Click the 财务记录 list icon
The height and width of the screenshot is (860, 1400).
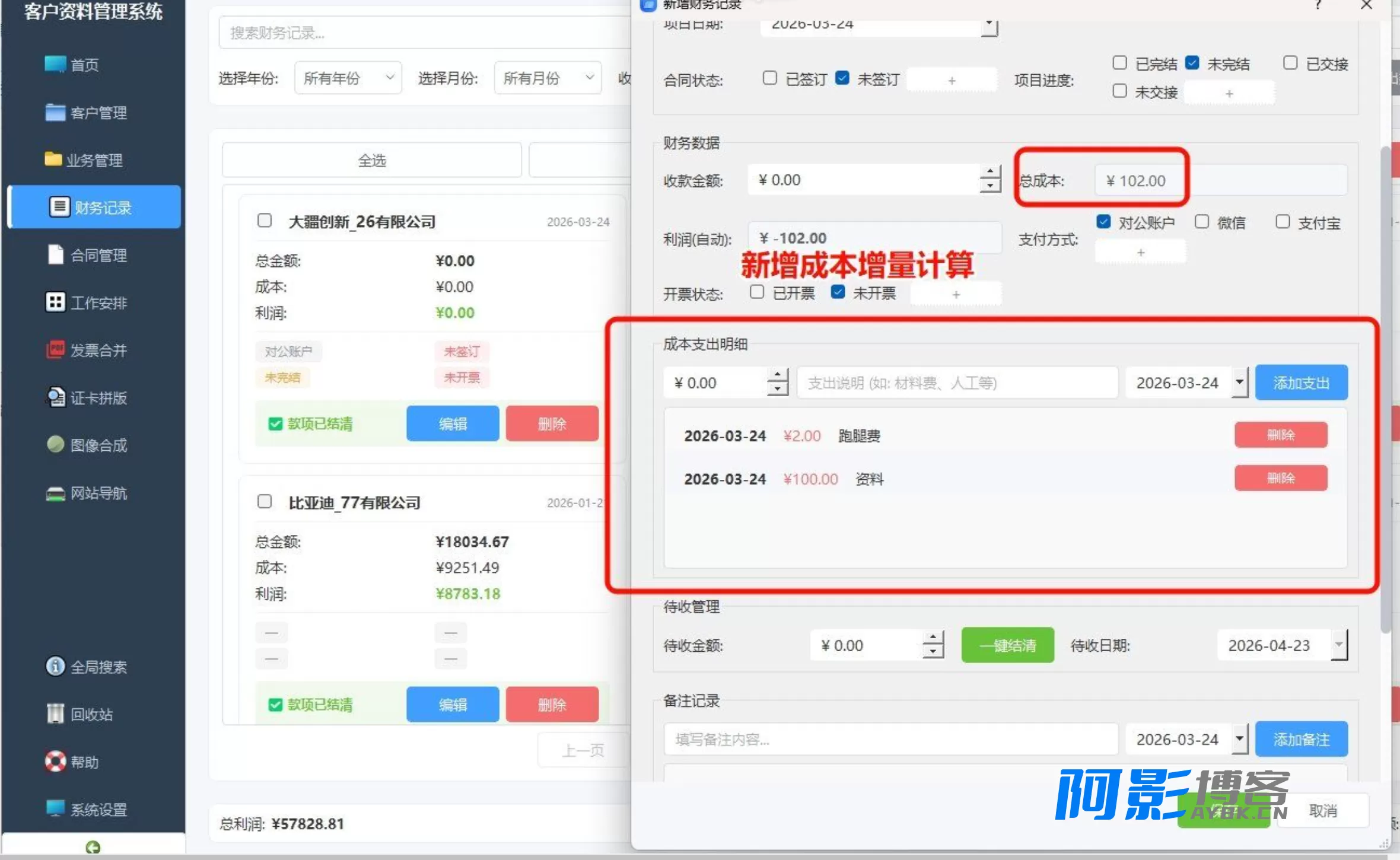(59, 206)
